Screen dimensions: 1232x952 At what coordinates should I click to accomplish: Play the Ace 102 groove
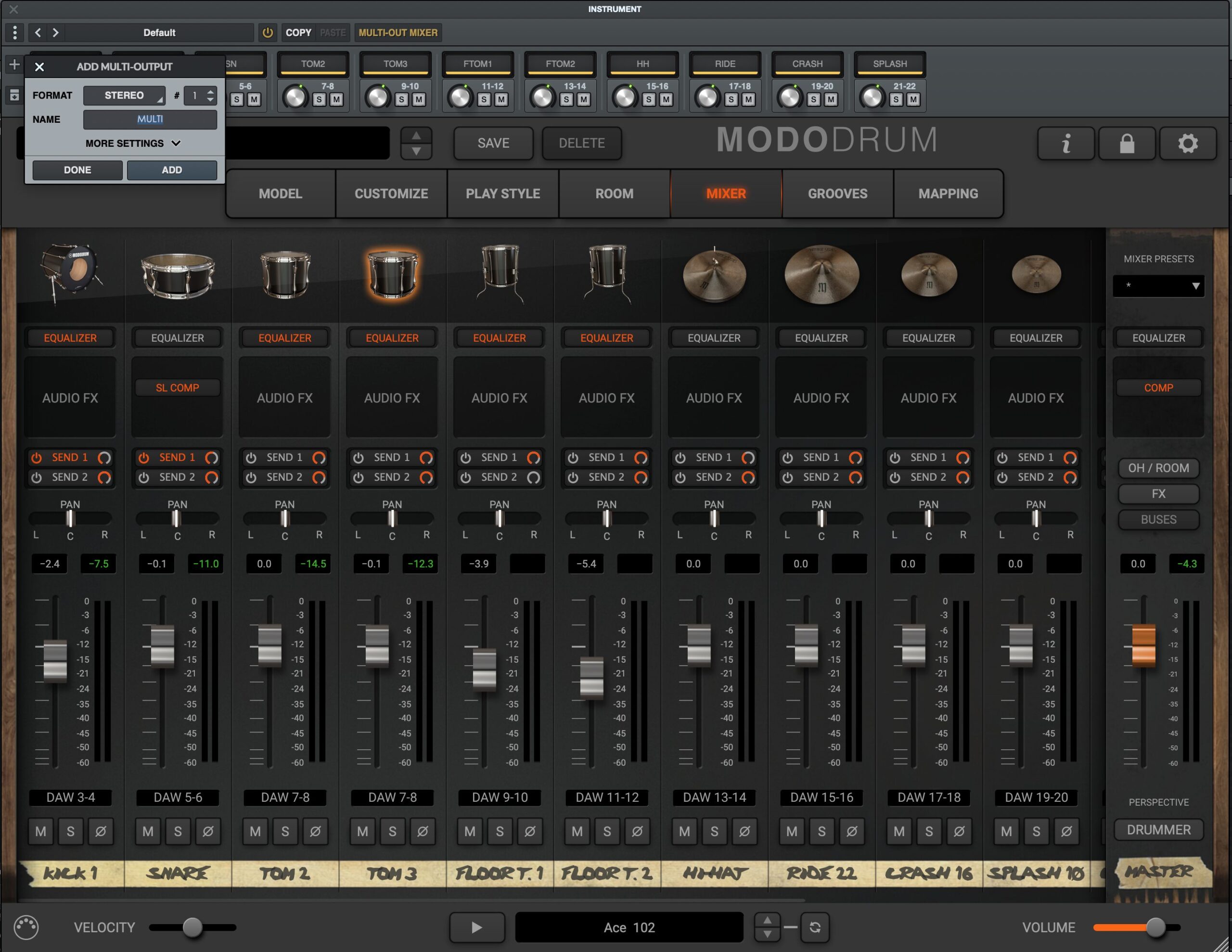coord(476,927)
